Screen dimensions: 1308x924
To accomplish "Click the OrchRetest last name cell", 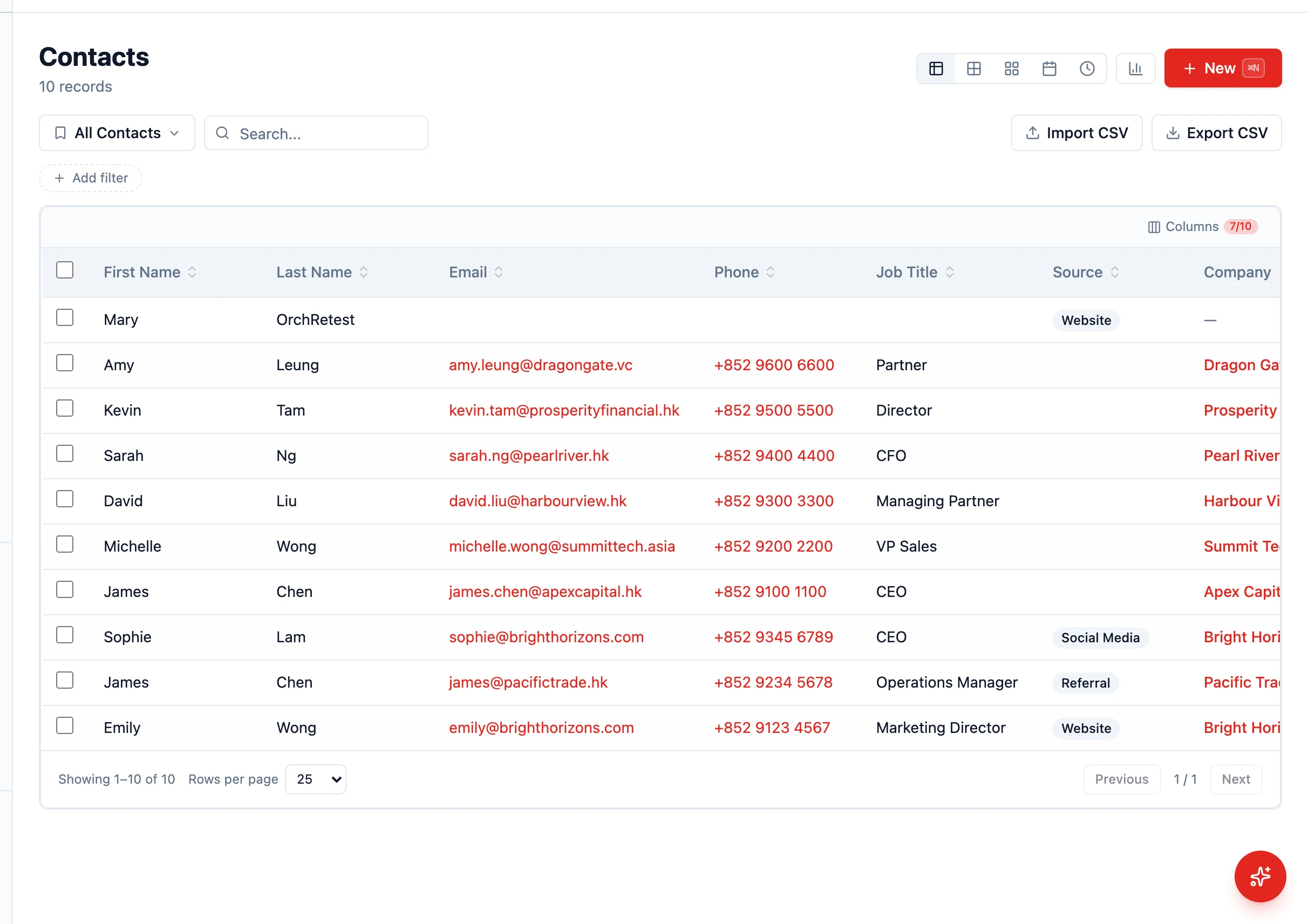I will pos(315,320).
